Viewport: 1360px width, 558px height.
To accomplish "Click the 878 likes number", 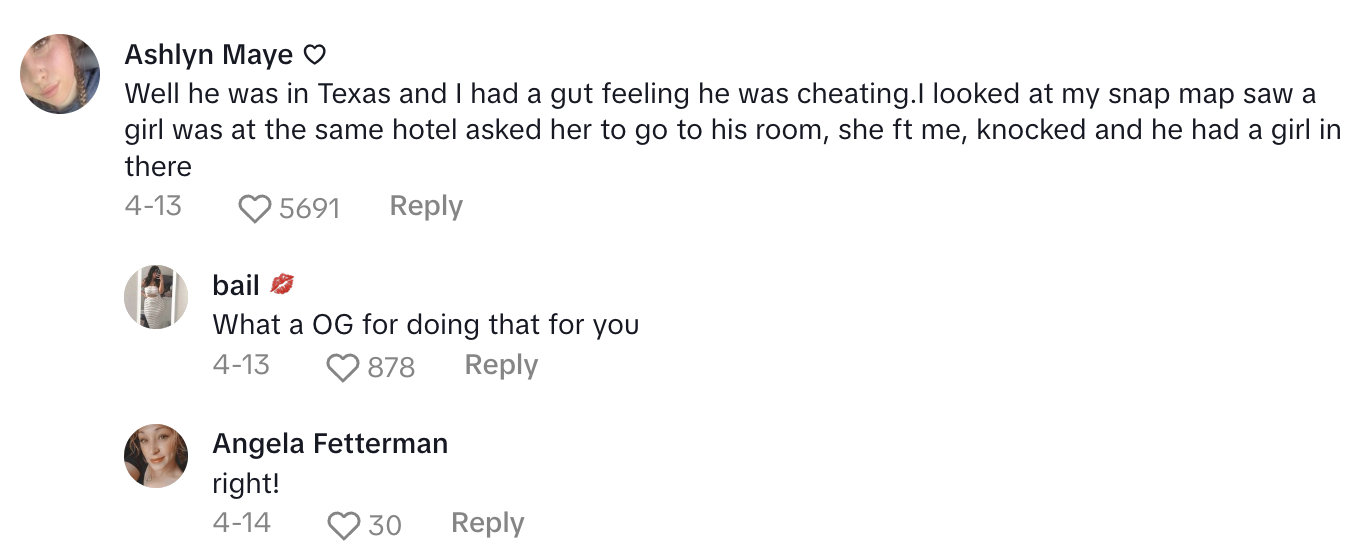I will (391, 368).
